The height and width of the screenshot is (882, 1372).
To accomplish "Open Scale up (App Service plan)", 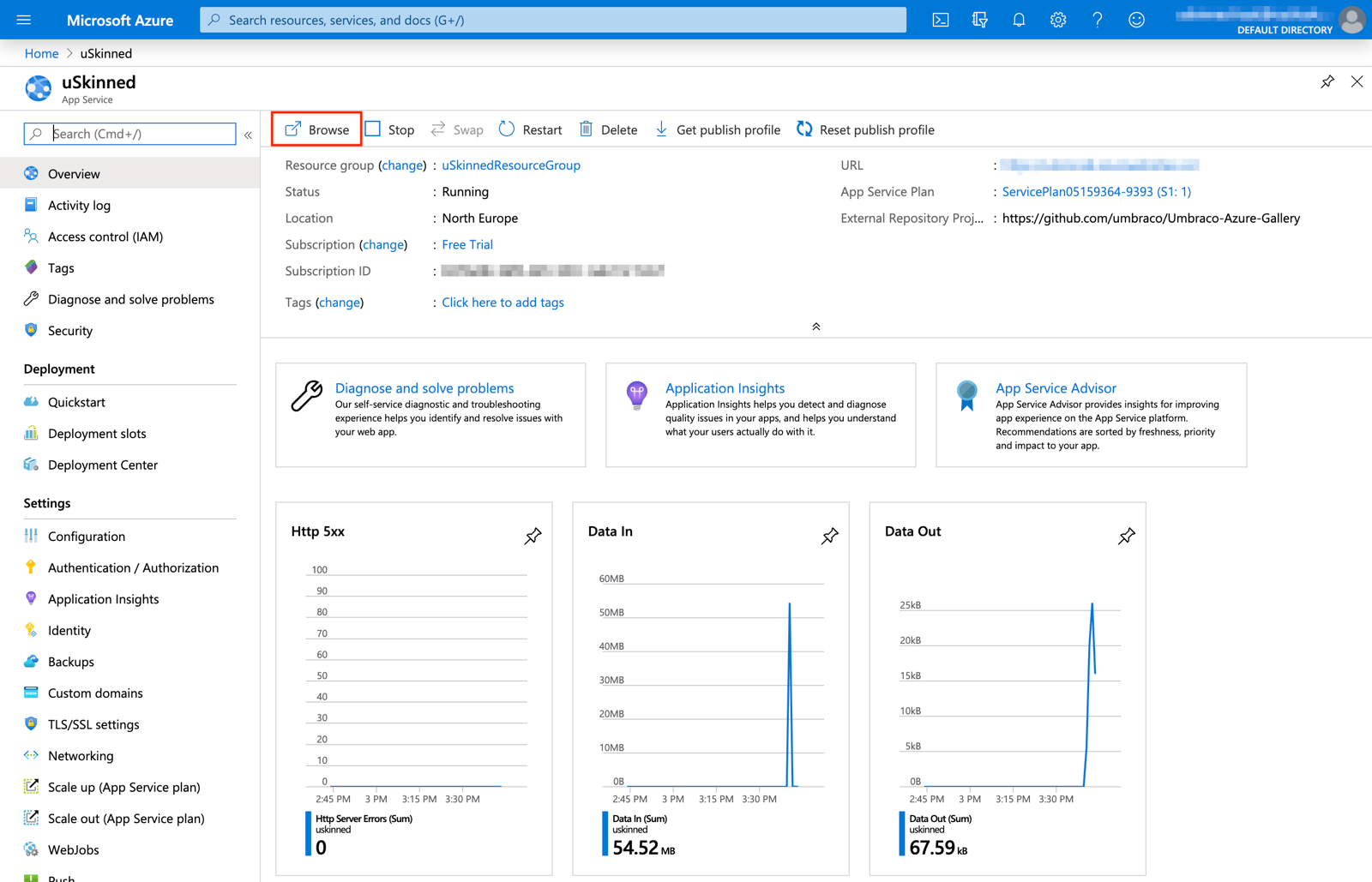I will tap(129, 787).
